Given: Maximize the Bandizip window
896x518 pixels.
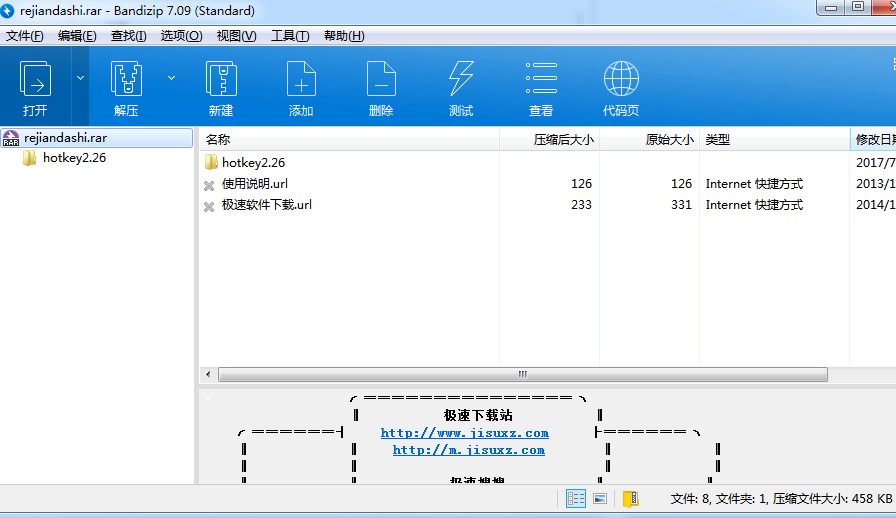Looking at the screenshot, I should click(858, 7).
